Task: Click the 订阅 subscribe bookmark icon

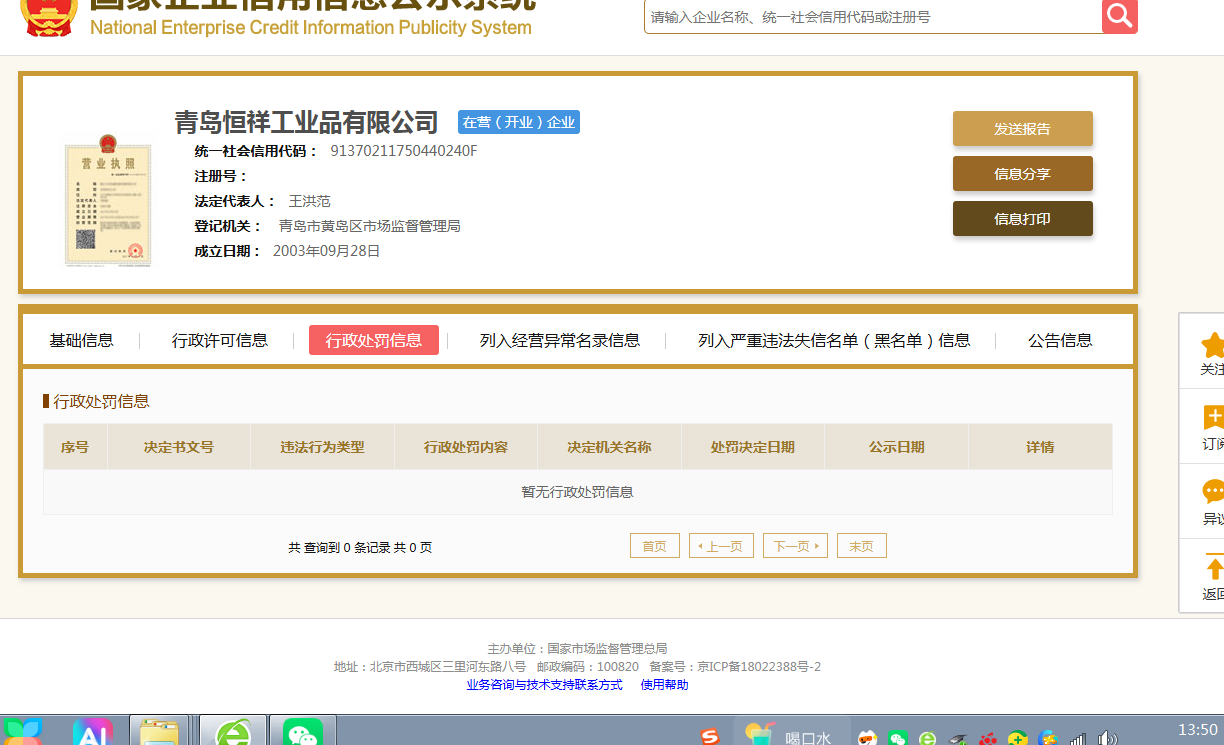Action: (x=1213, y=418)
